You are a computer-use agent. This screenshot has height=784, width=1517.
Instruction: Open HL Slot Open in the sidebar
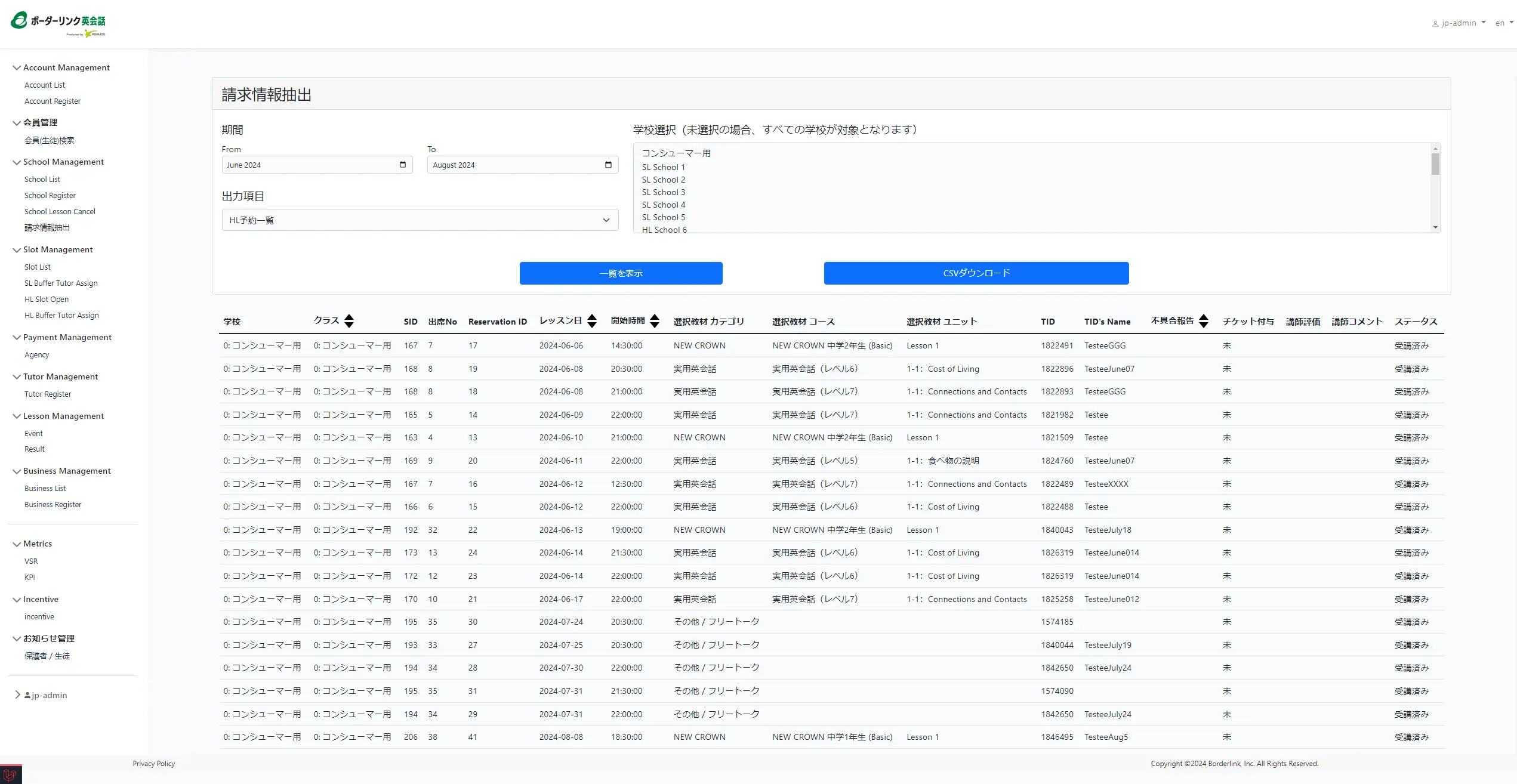[x=47, y=300]
